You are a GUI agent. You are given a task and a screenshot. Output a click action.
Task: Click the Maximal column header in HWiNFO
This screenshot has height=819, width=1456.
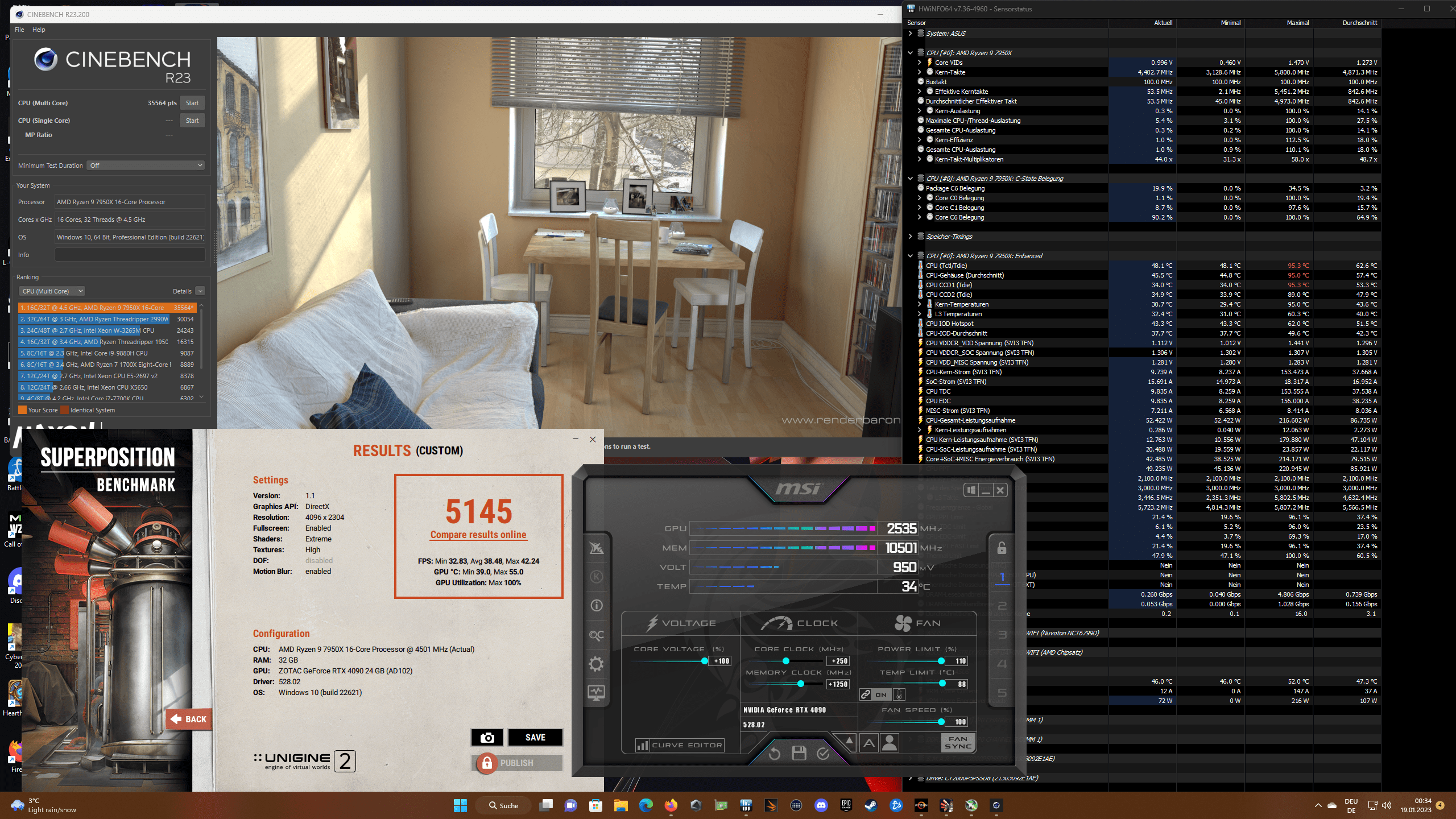[1279, 23]
